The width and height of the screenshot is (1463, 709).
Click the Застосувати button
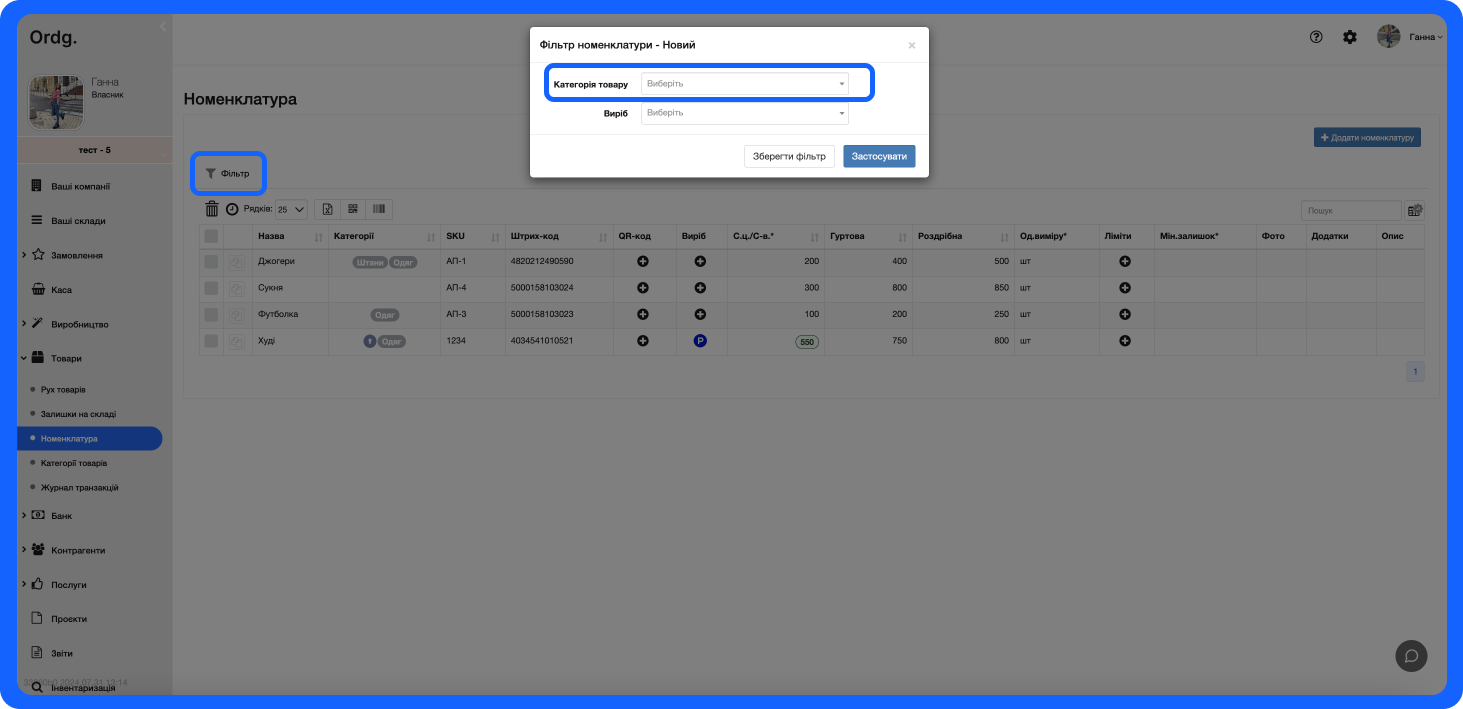(878, 157)
